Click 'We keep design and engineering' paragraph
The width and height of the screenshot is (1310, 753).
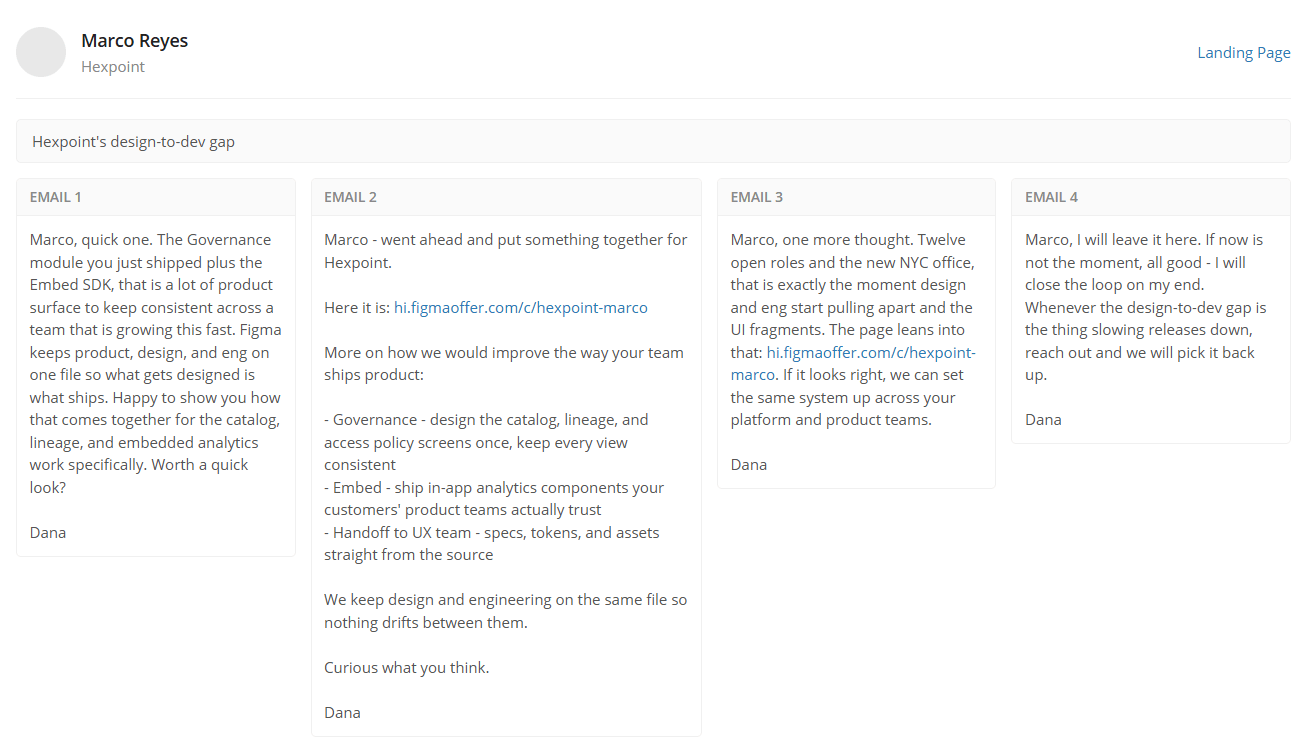pyautogui.click(x=506, y=611)
